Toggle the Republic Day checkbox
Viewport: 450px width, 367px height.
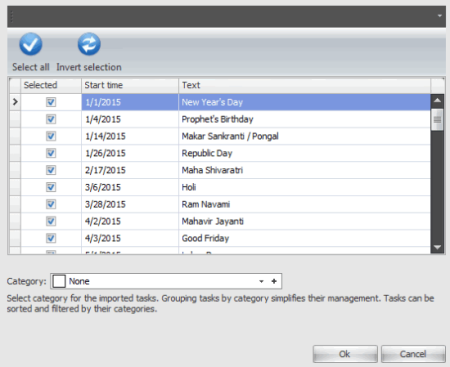point(51,153)
